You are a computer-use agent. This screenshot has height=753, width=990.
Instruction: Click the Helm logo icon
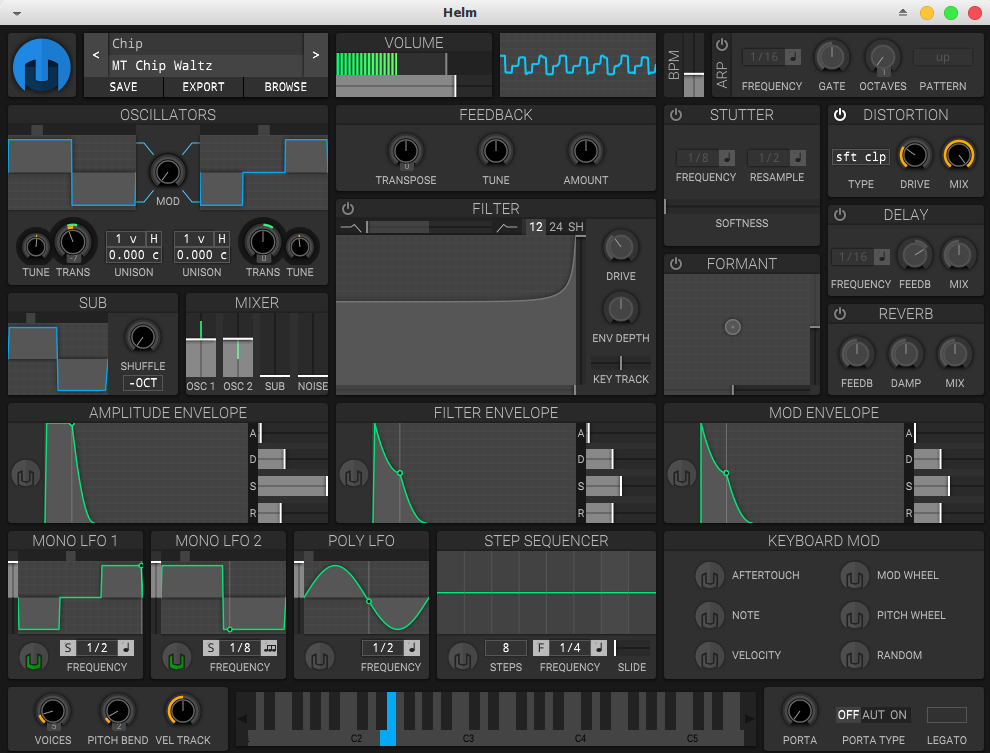click(42, 66)
